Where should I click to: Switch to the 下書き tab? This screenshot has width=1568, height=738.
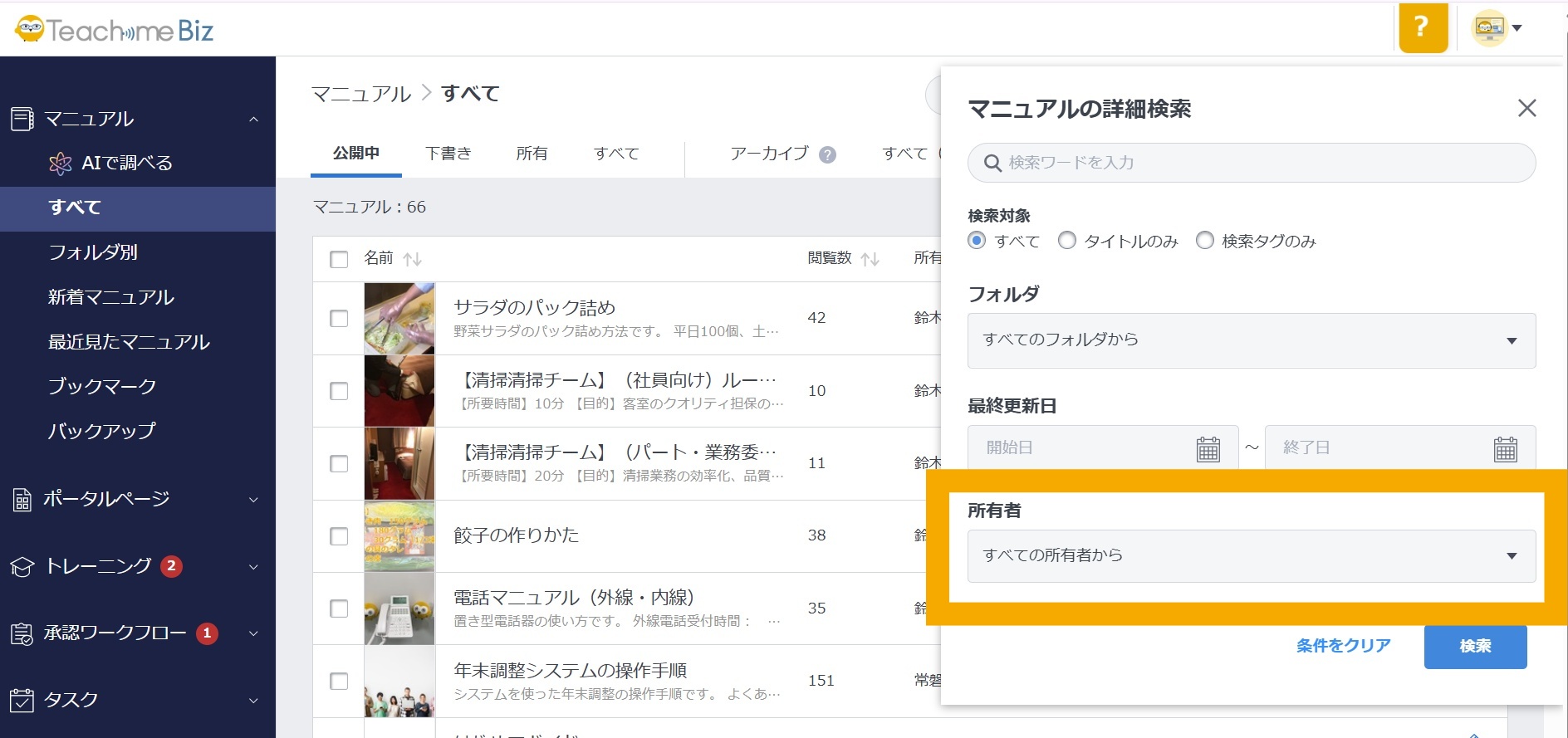click(448, 154)
